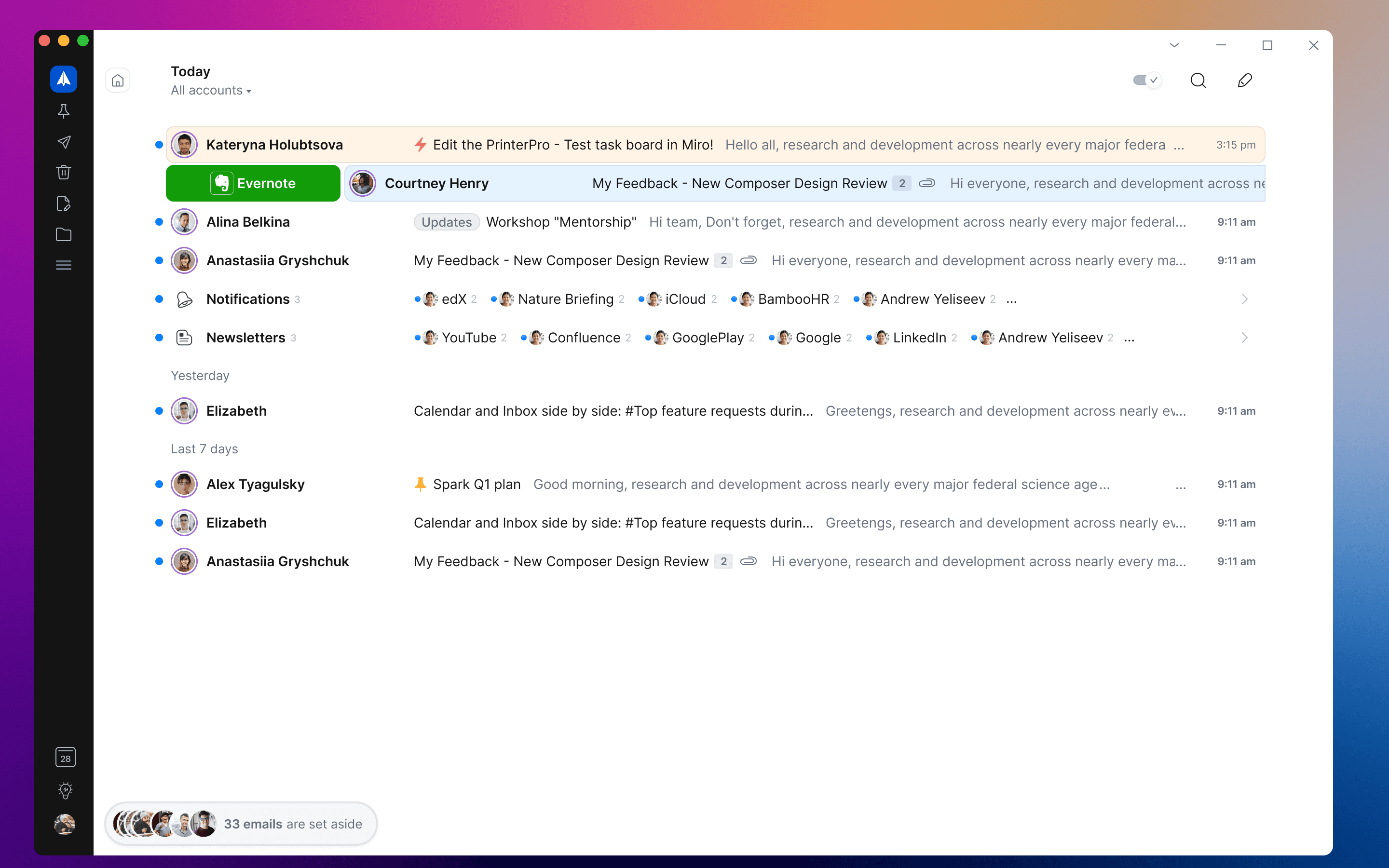Click the Updates tag on Alina's email
1389x868 pixels.
coord(447,222)
